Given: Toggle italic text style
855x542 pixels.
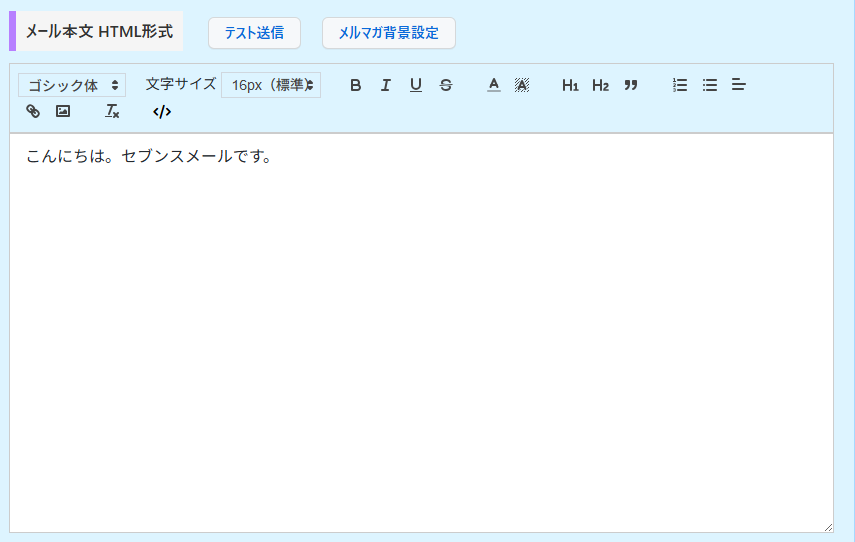Looking at the screenshot, I should click(x=385, y=85).
